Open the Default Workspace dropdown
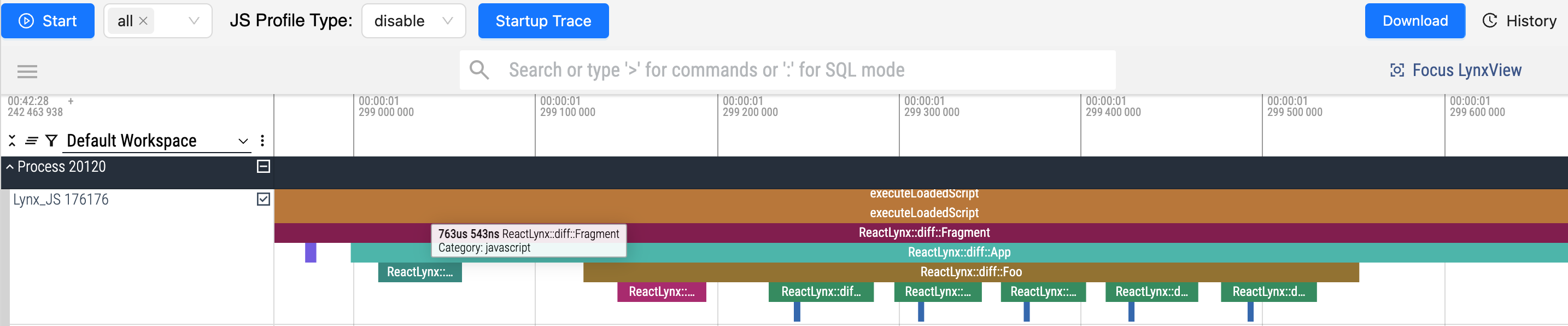 pyautogui.click(x=157, y=141)
